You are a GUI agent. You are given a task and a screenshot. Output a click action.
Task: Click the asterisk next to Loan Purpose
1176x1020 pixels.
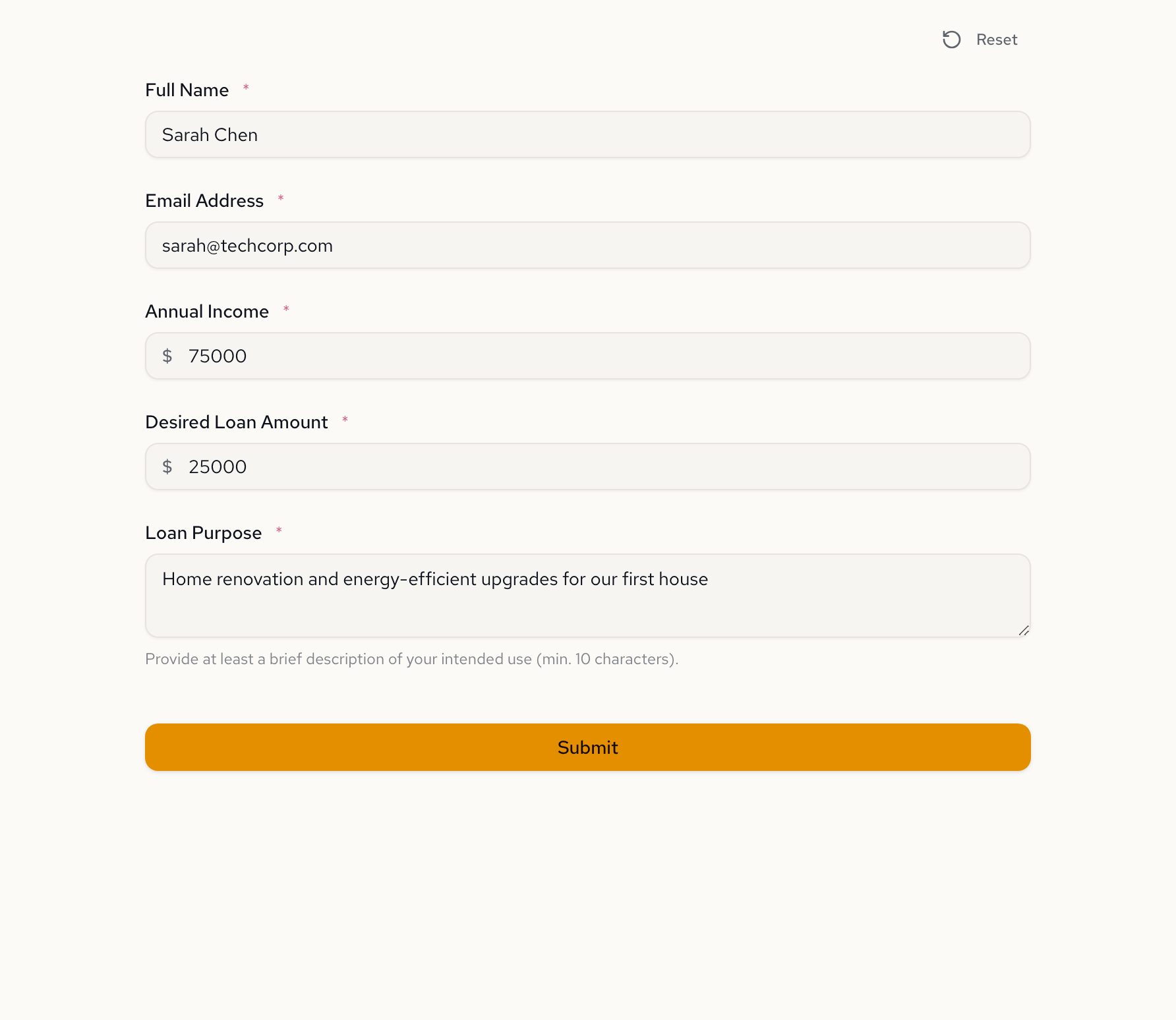[x=279, y=530]
